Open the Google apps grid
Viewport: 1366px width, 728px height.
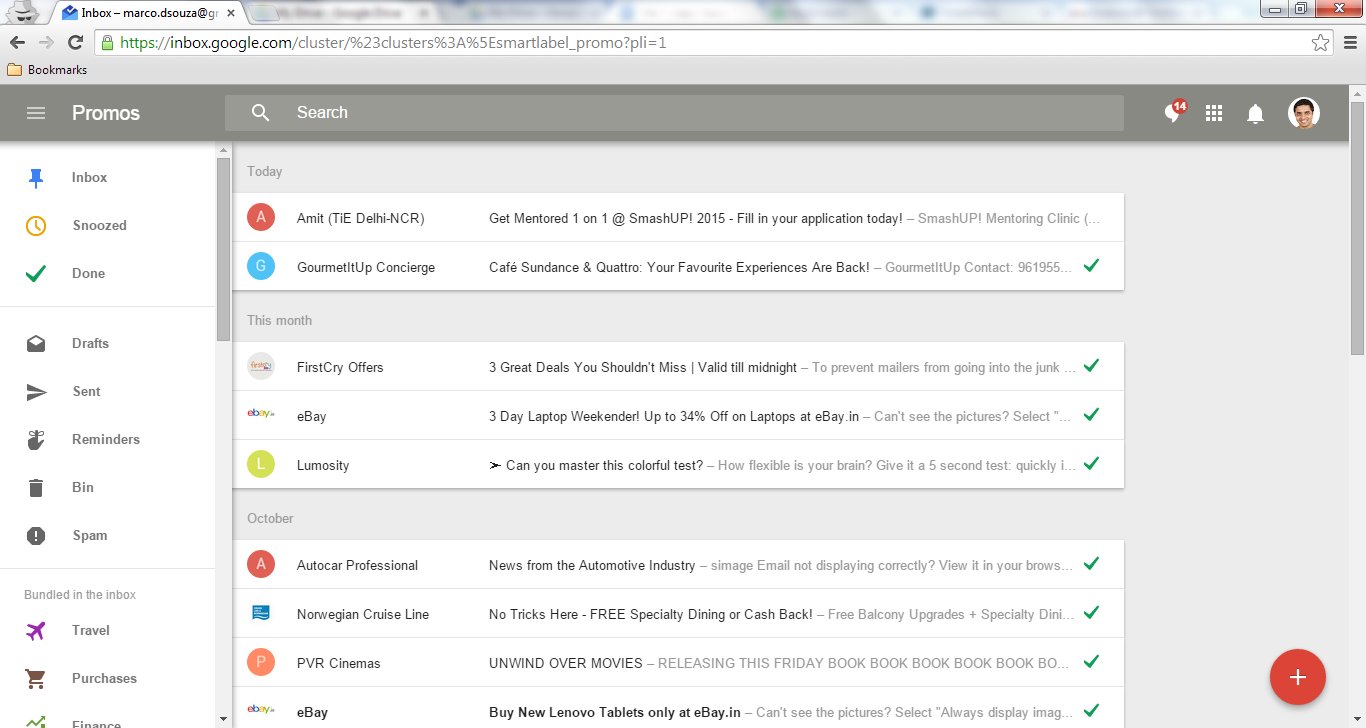[x=1214, y=113]
